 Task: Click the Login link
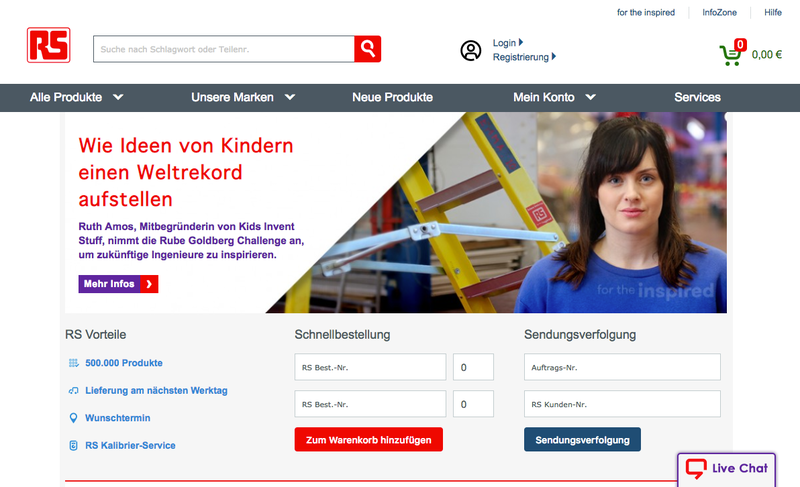[504, 43]
